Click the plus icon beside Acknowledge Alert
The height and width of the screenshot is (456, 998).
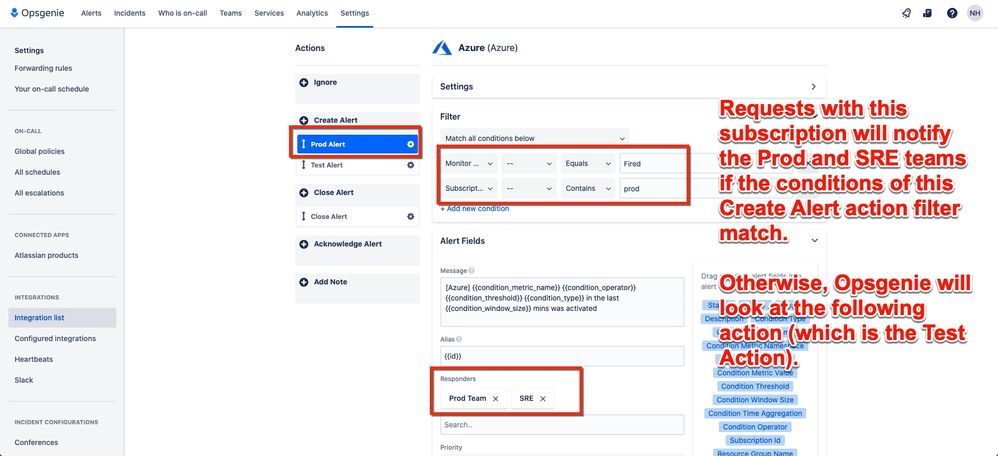click(x=304, y=244)
